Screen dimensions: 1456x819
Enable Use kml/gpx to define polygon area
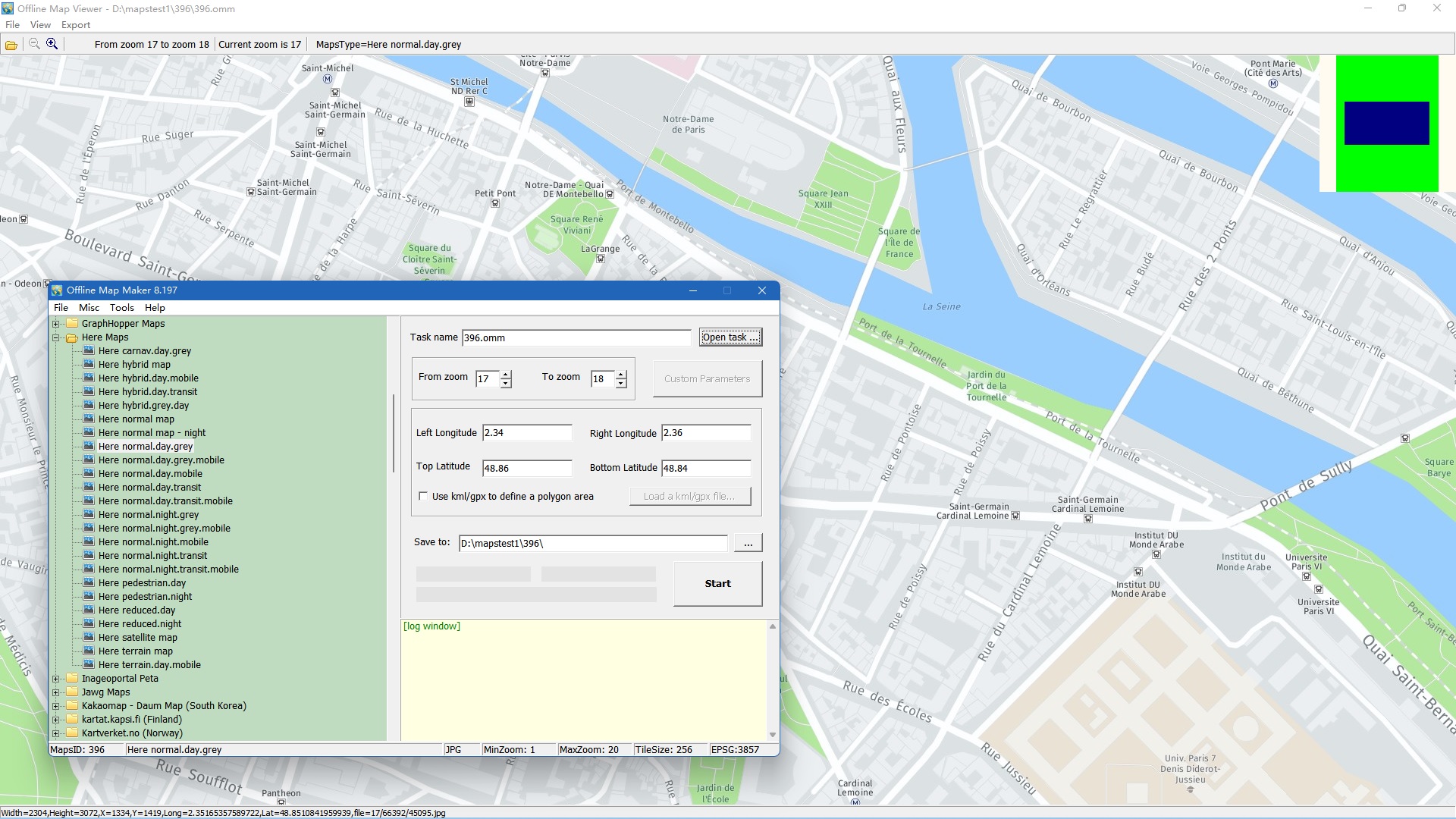[x=423, y=496]
